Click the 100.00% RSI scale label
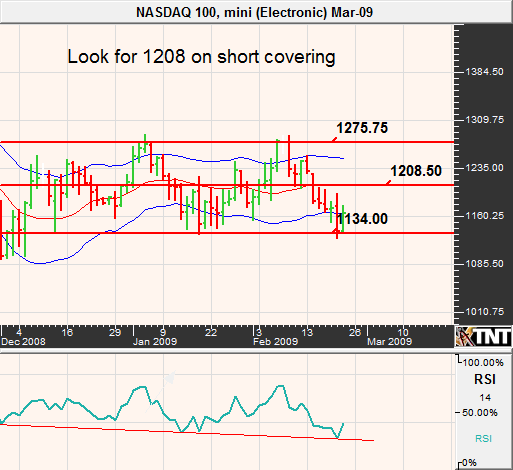513x470 pixels. pyautogui.click(x=483, y=363)
